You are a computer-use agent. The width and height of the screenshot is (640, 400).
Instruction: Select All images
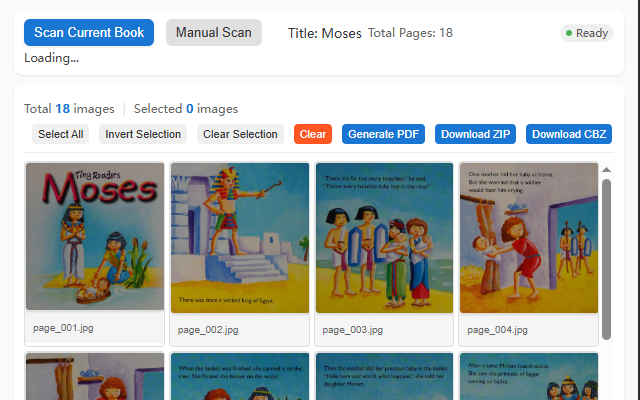[x=61, y=134]
